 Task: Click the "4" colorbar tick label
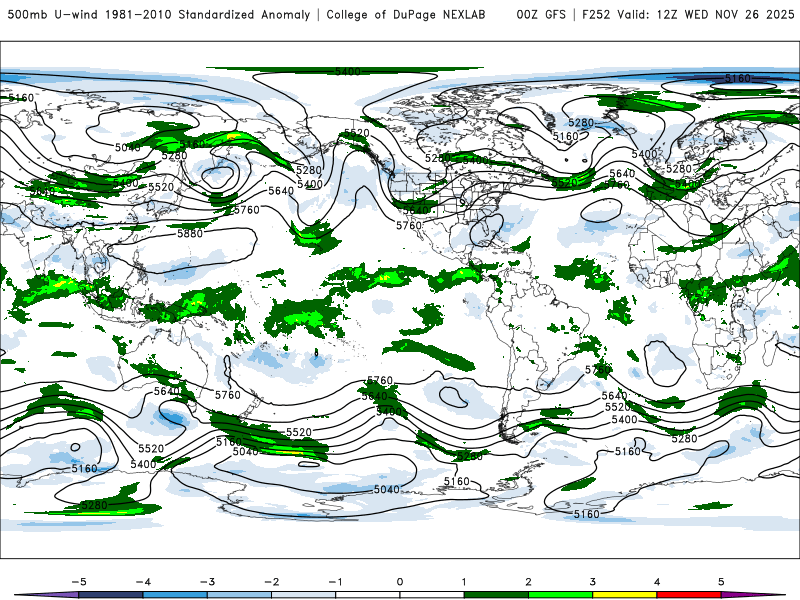pos(657,582)
